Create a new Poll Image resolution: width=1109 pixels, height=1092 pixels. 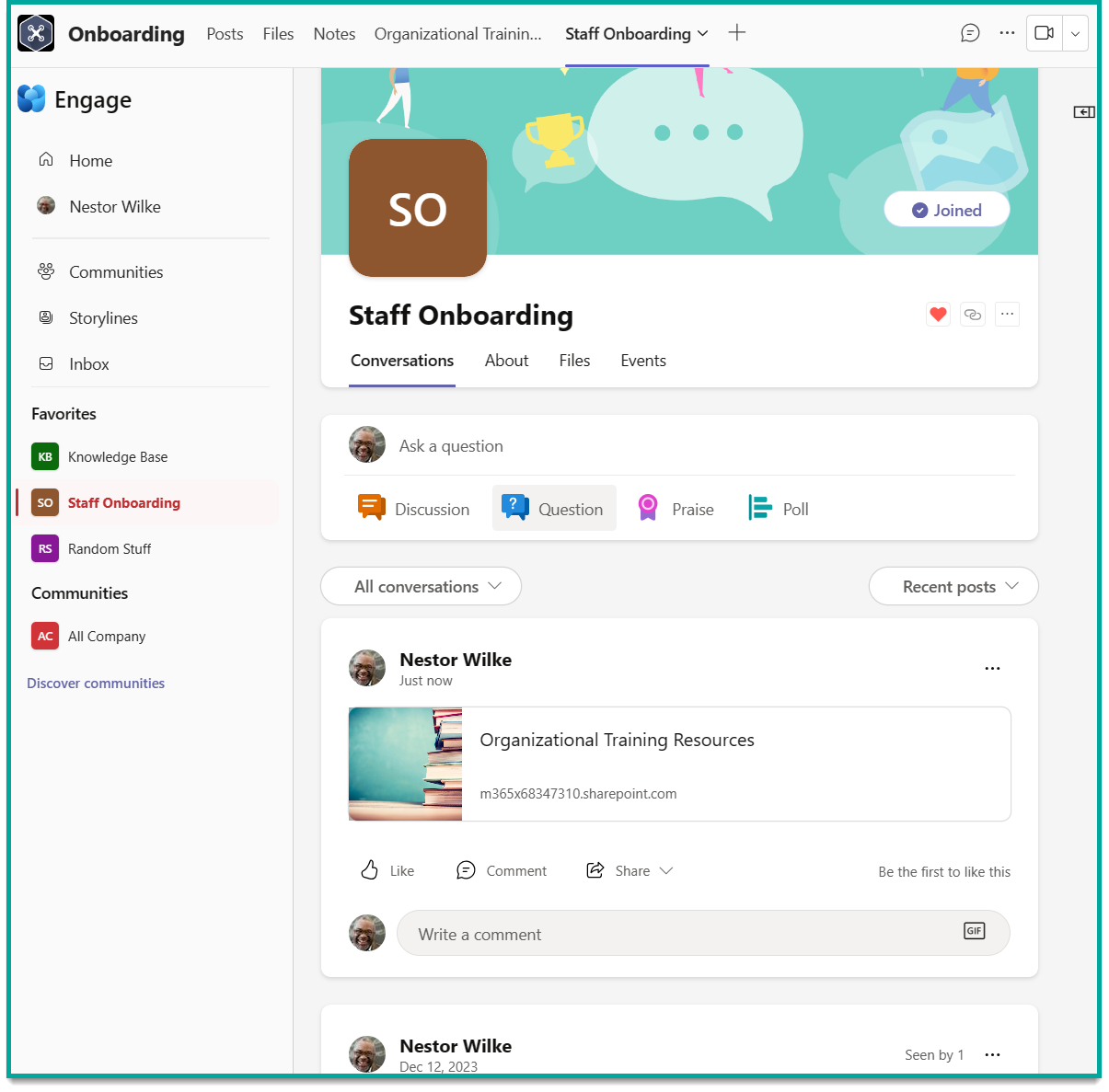tap(778, 507)
